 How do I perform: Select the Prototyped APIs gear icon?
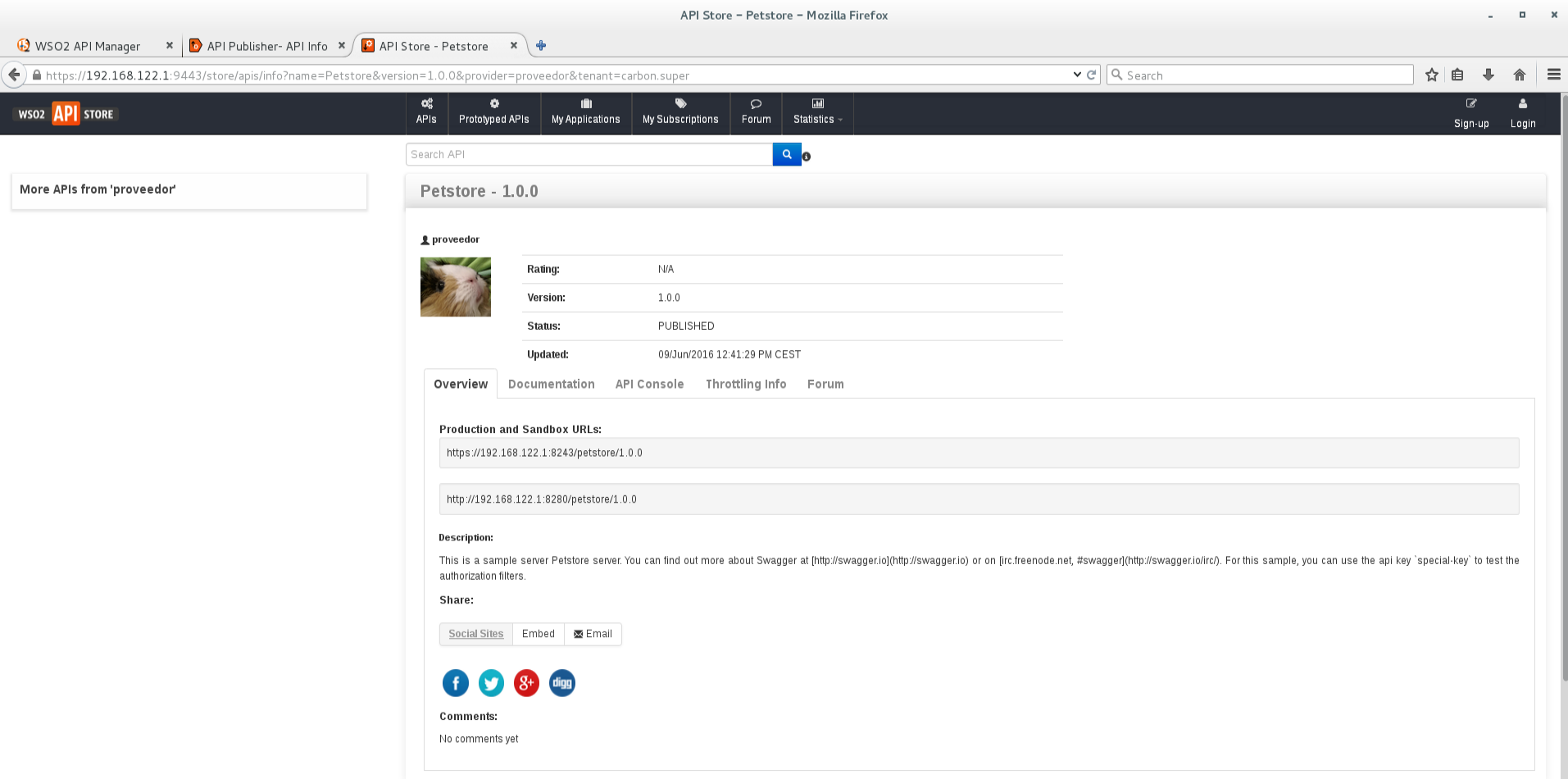(493, 102)
